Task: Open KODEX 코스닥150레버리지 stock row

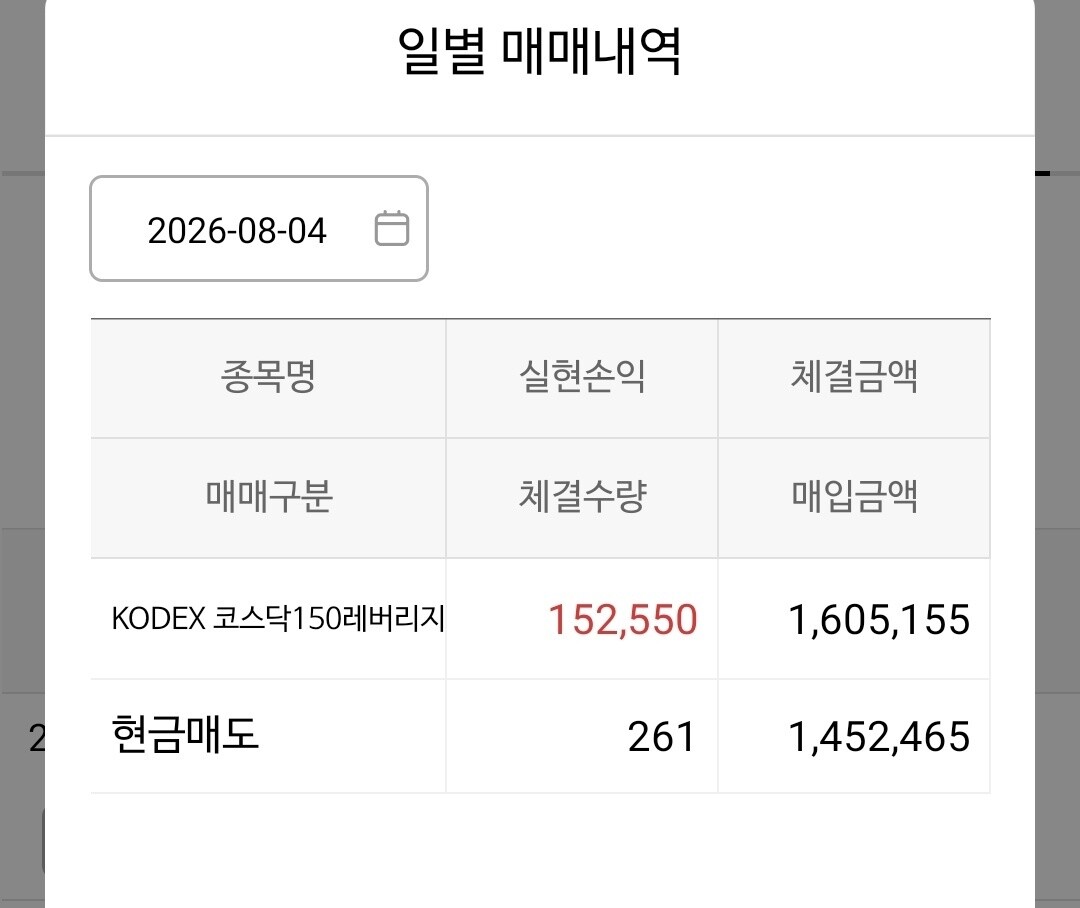Action: pos(278,618)
